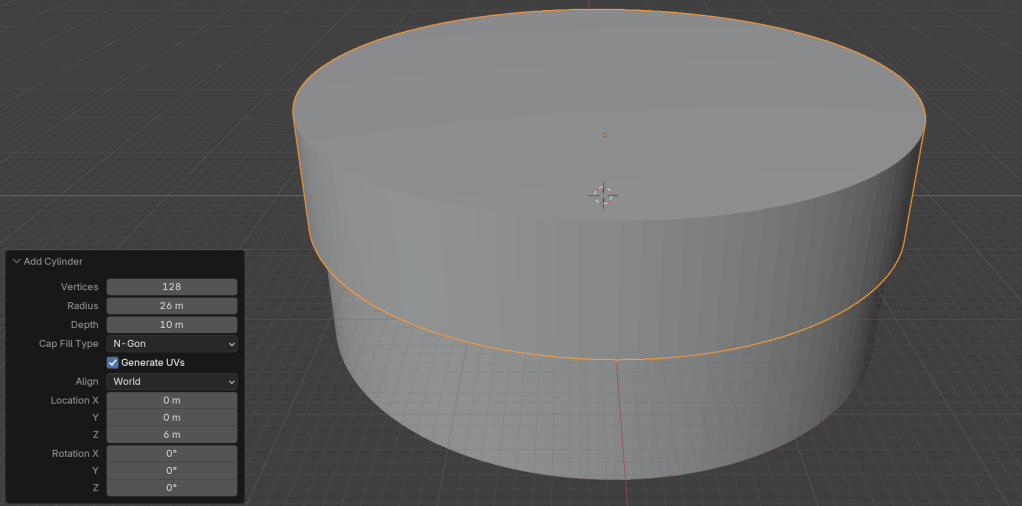Select the Location Y value field
The height and width of the screenshot is (506, 1022).
[171, 417]
